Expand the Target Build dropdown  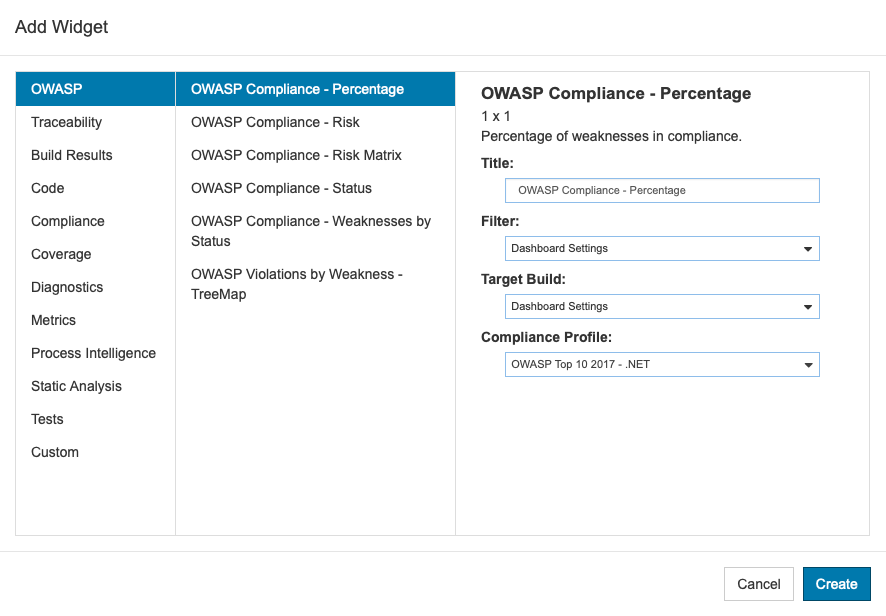662,306
